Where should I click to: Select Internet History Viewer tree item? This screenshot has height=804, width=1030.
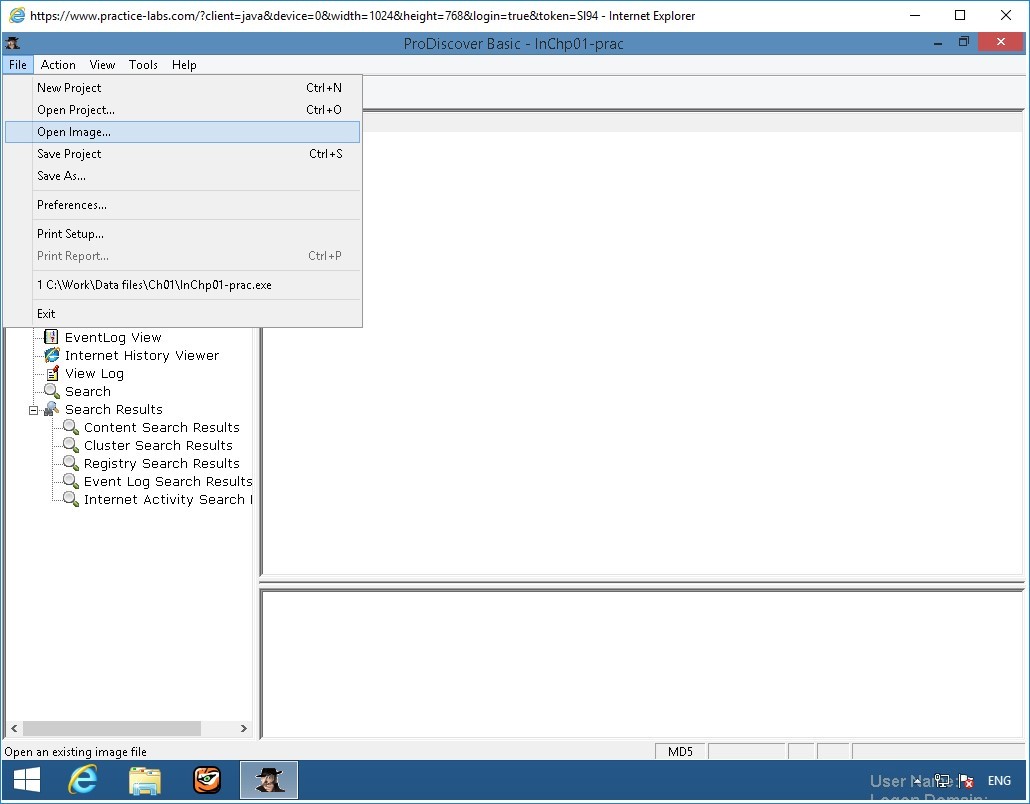click(142, 355)
